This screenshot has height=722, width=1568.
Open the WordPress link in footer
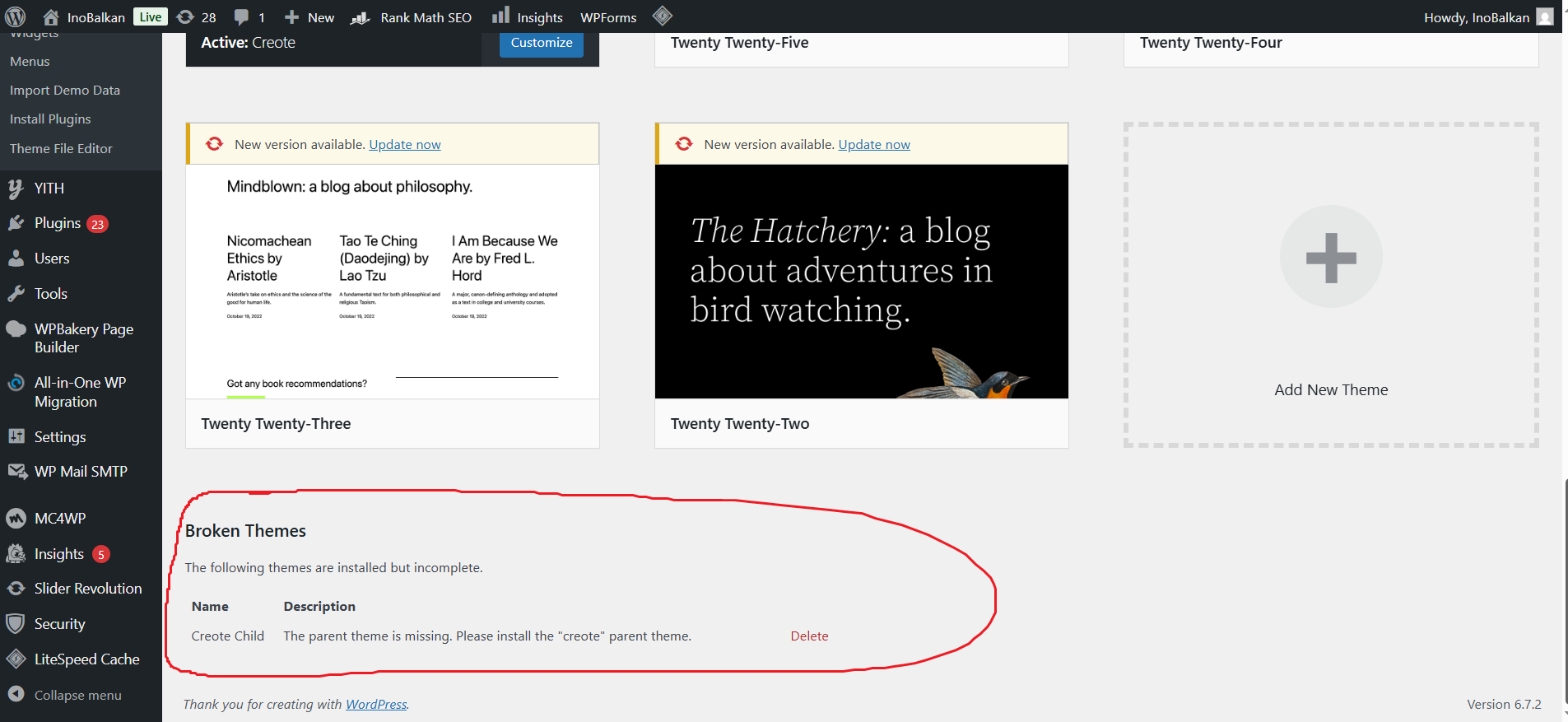click(376, 705)
